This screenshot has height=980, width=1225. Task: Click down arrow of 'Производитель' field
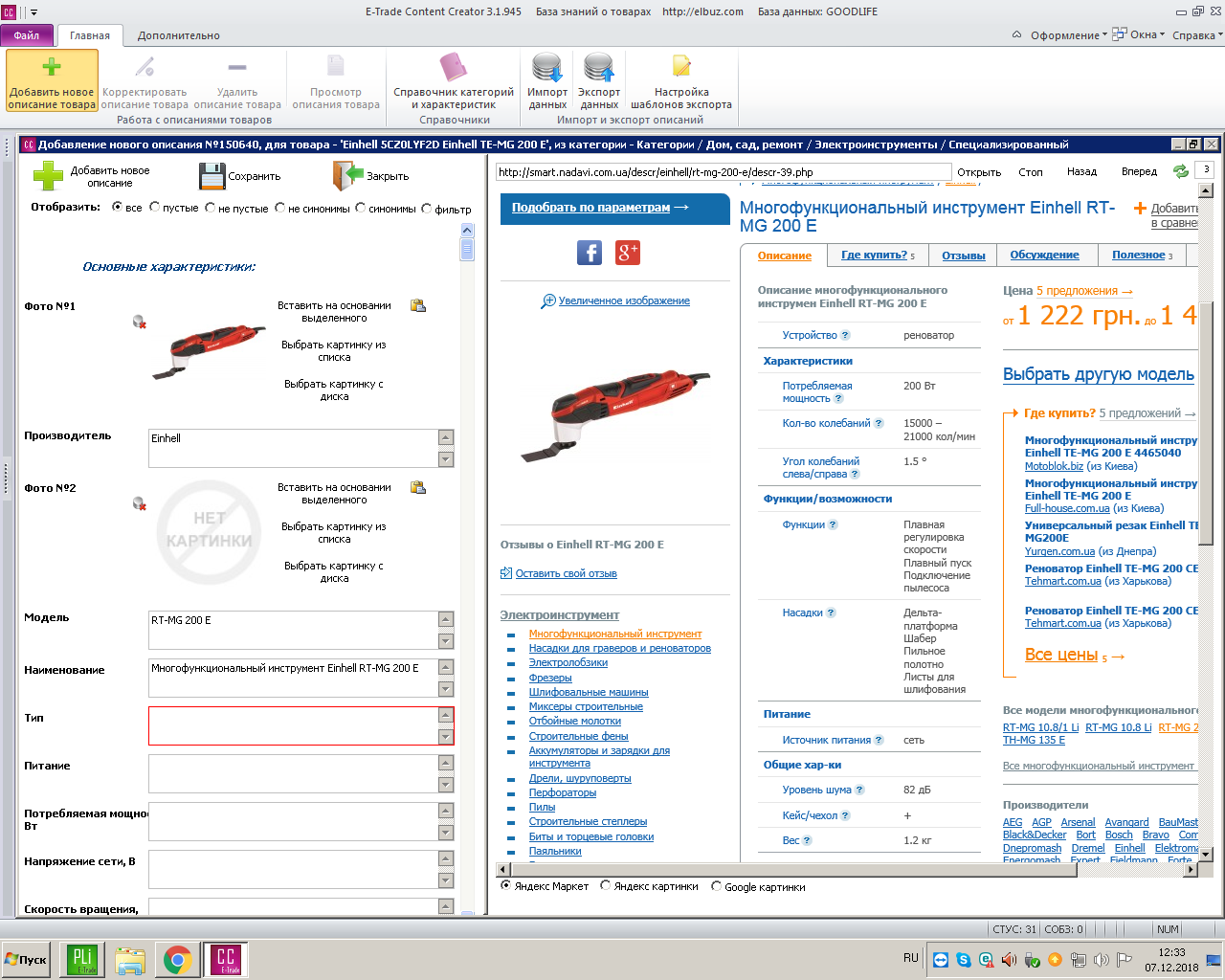[446, 459]
